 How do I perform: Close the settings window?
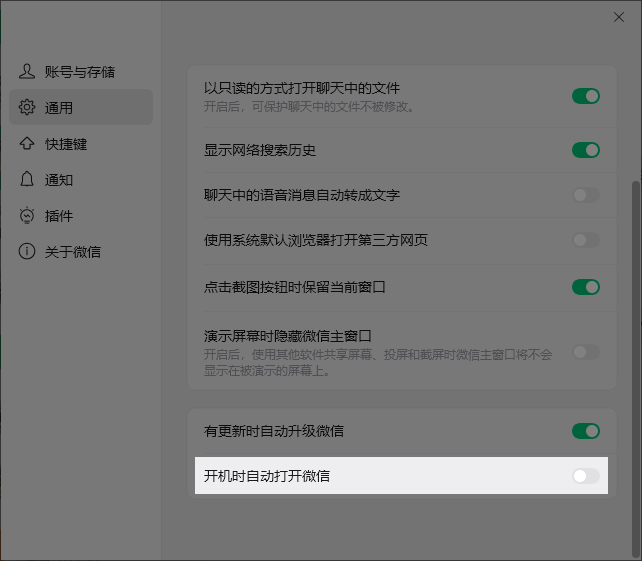click(x=619, y=17)
